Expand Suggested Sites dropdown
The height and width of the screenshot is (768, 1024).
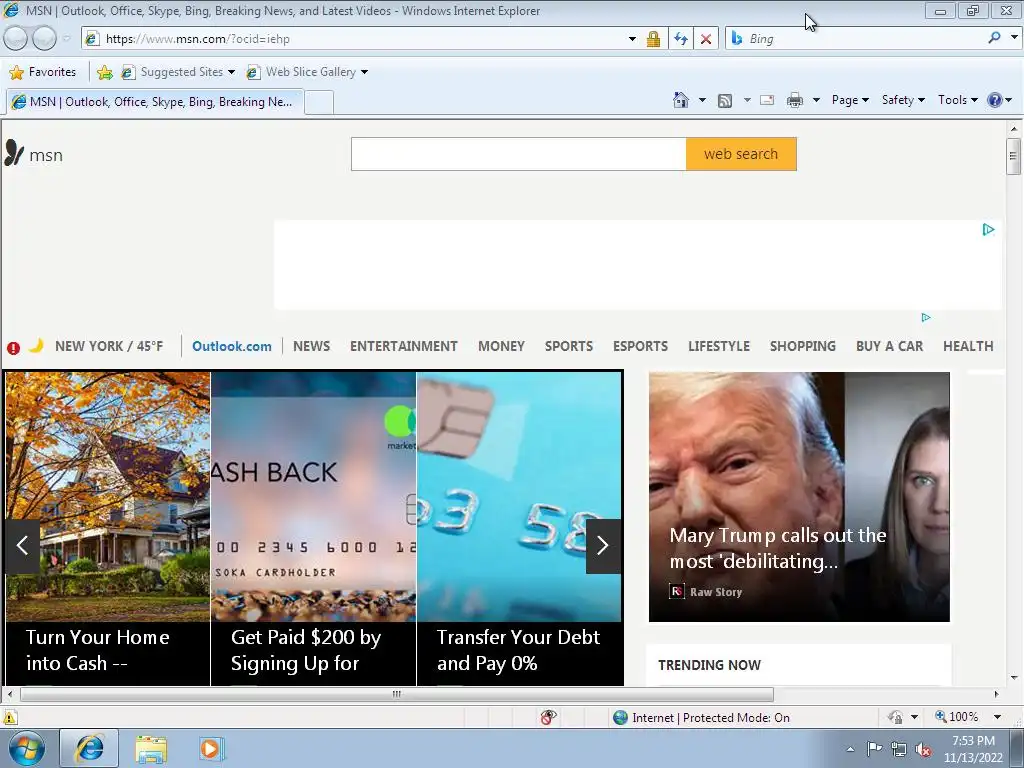click(x=231, y=72)
